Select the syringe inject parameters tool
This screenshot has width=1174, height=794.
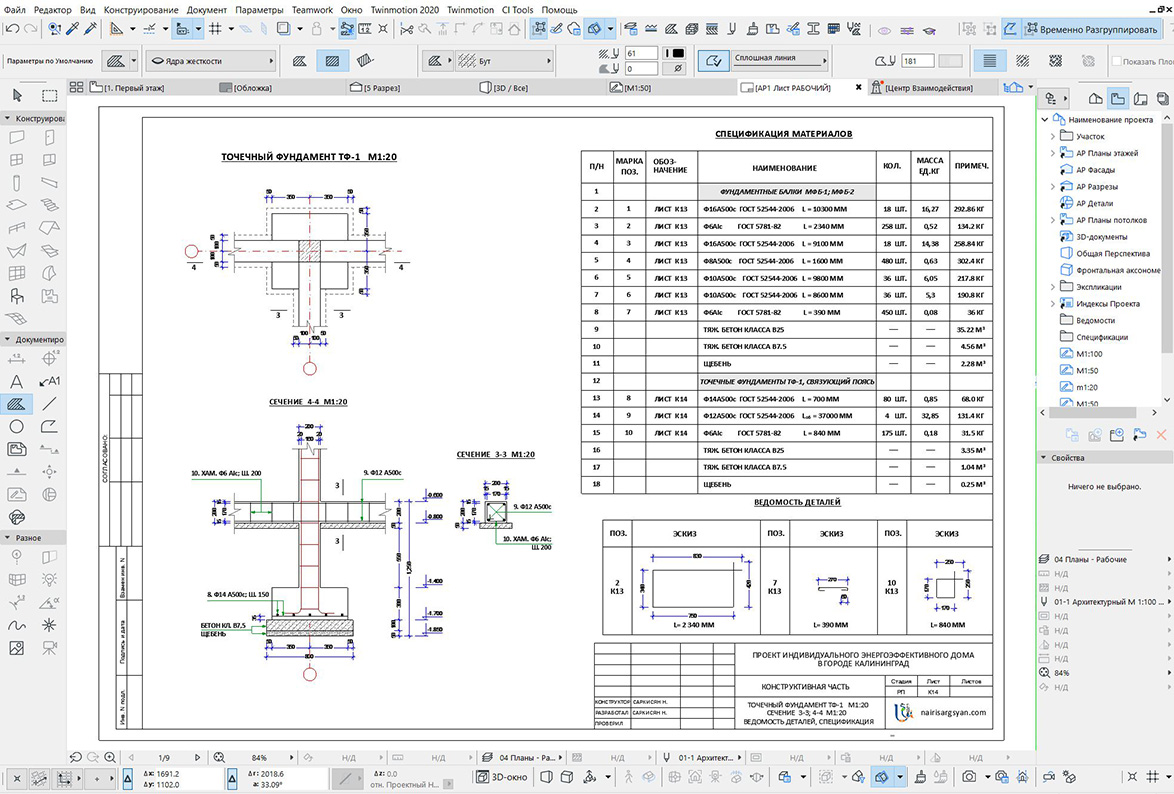click(x=91, y=29)
